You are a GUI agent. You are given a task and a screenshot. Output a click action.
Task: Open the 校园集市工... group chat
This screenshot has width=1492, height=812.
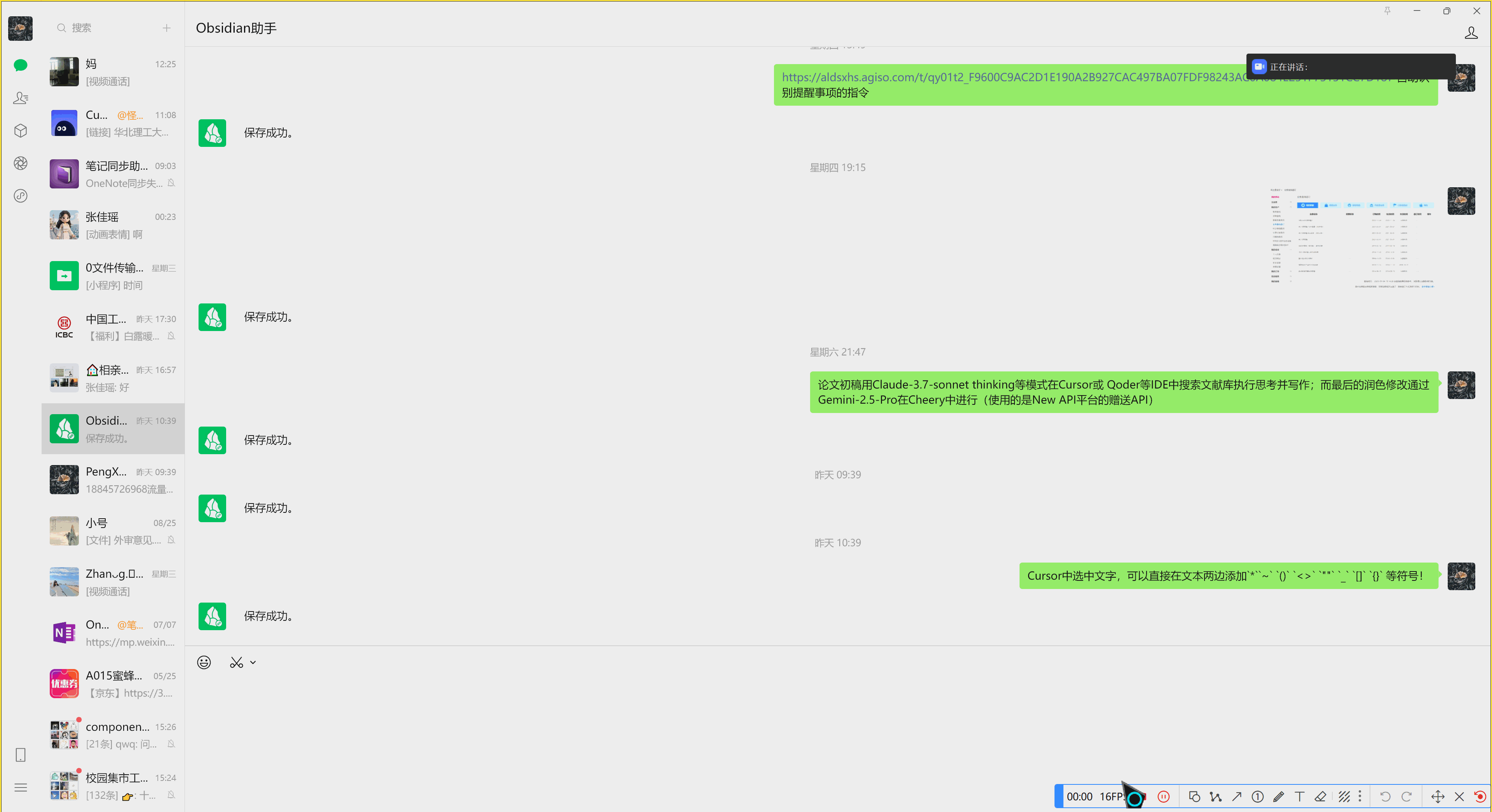[x=113, y=785]
